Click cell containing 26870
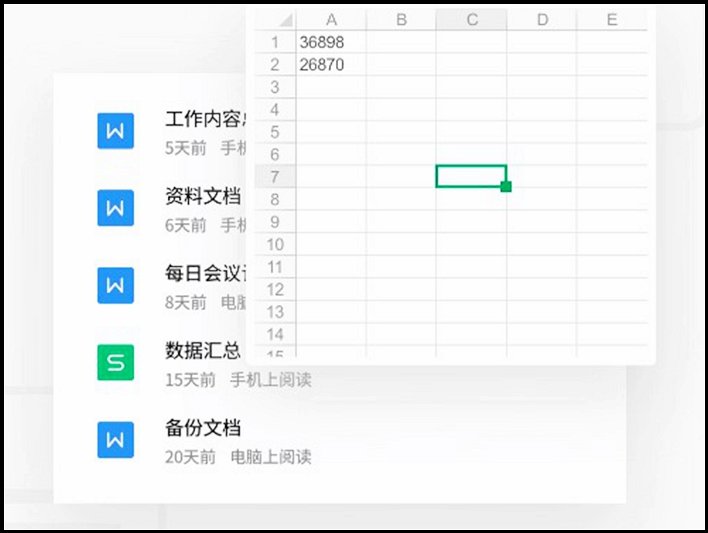The height and width of the screenshot is (533, 708). click(x=331, y=64)
